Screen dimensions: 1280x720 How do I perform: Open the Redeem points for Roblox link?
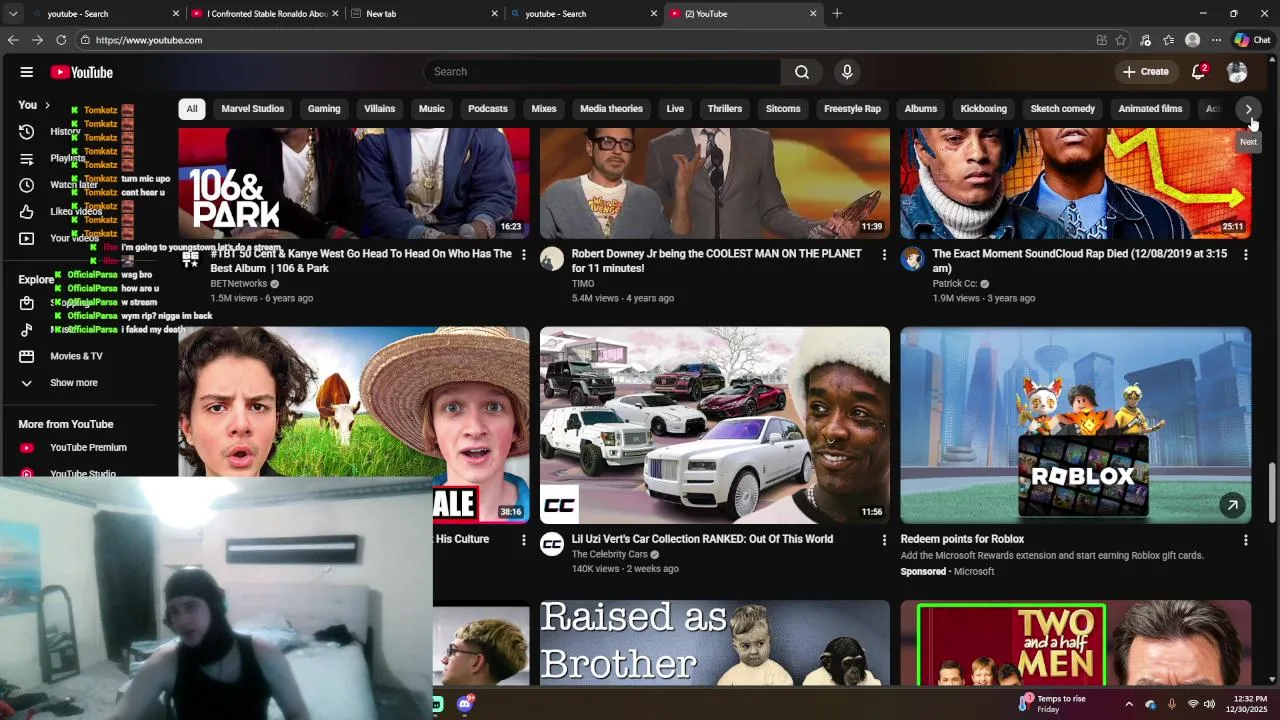tap(962, 539)
